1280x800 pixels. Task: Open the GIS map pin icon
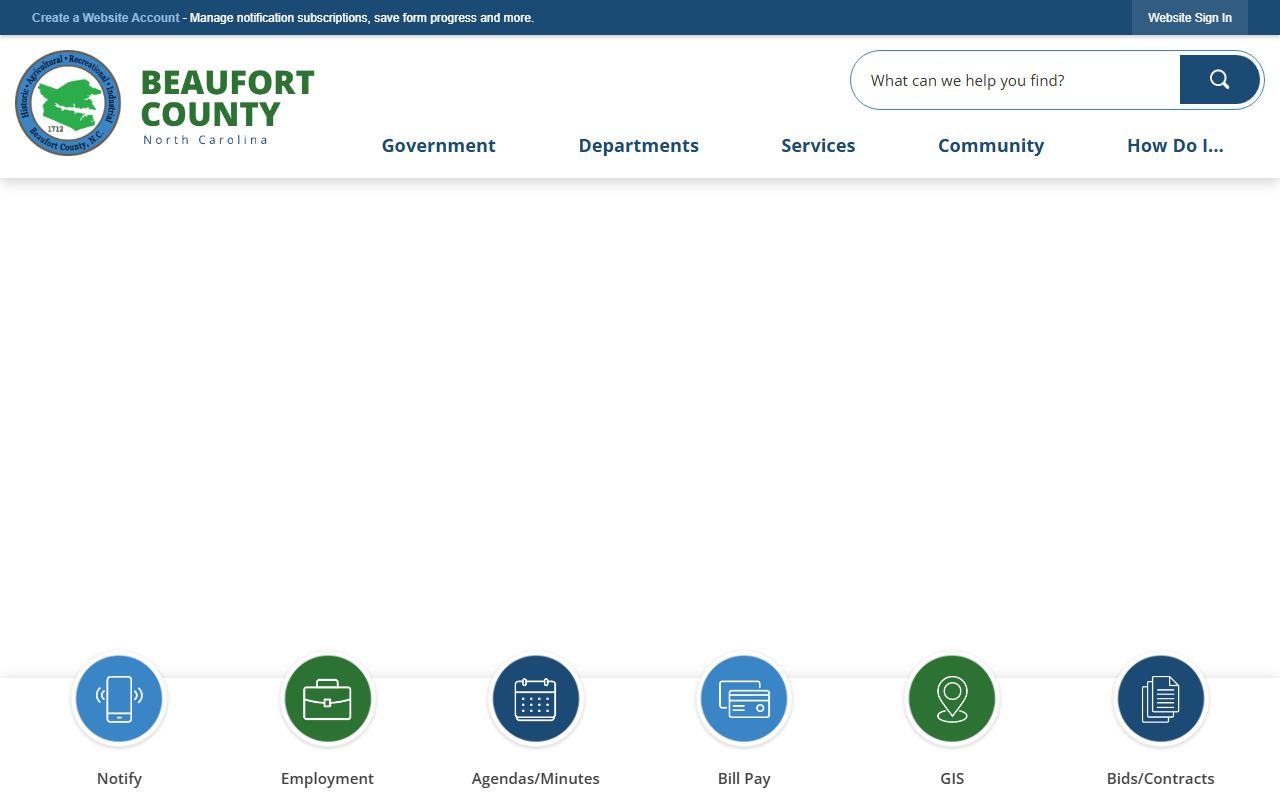coord(952,699)
